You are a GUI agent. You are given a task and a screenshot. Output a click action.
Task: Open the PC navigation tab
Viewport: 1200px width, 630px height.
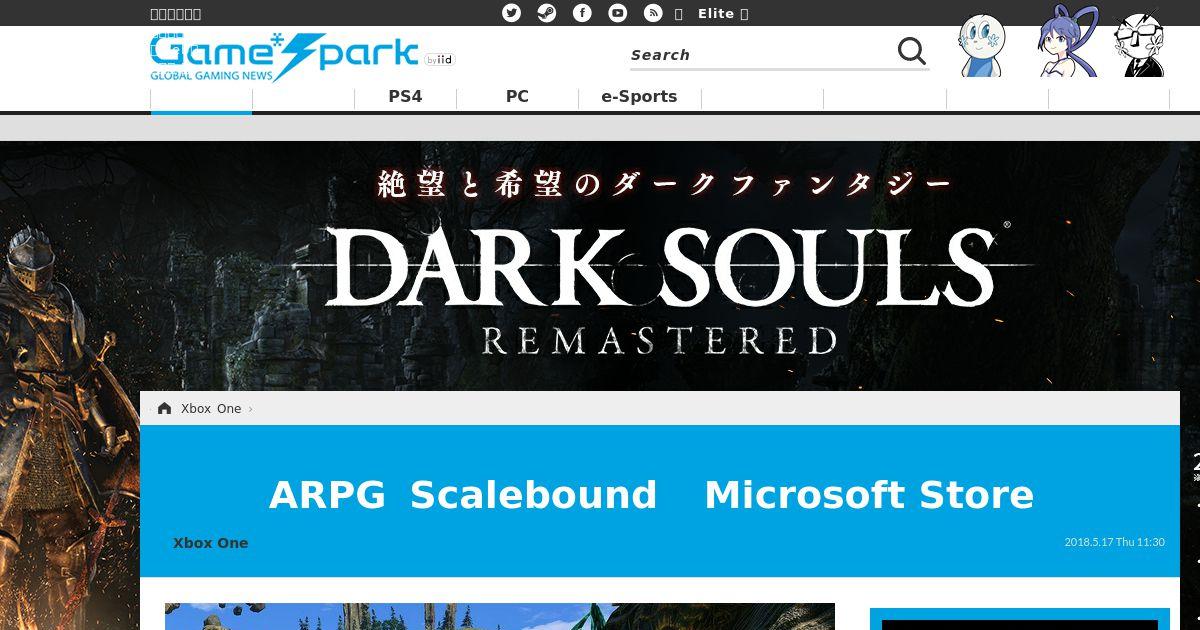[517, 97]
